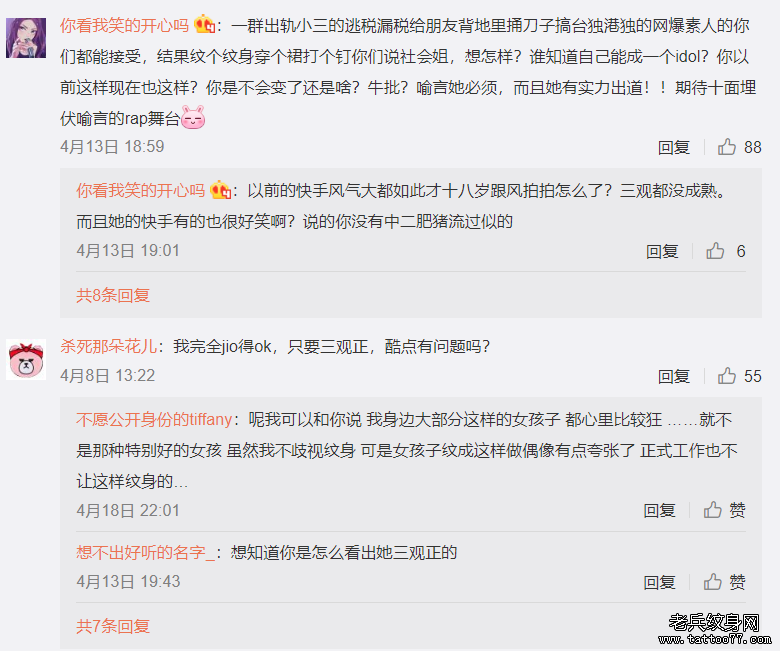The image size is (780, 651).
Task: Click the 老兵纹身网 watermark logo
Action: coord(715,629)
